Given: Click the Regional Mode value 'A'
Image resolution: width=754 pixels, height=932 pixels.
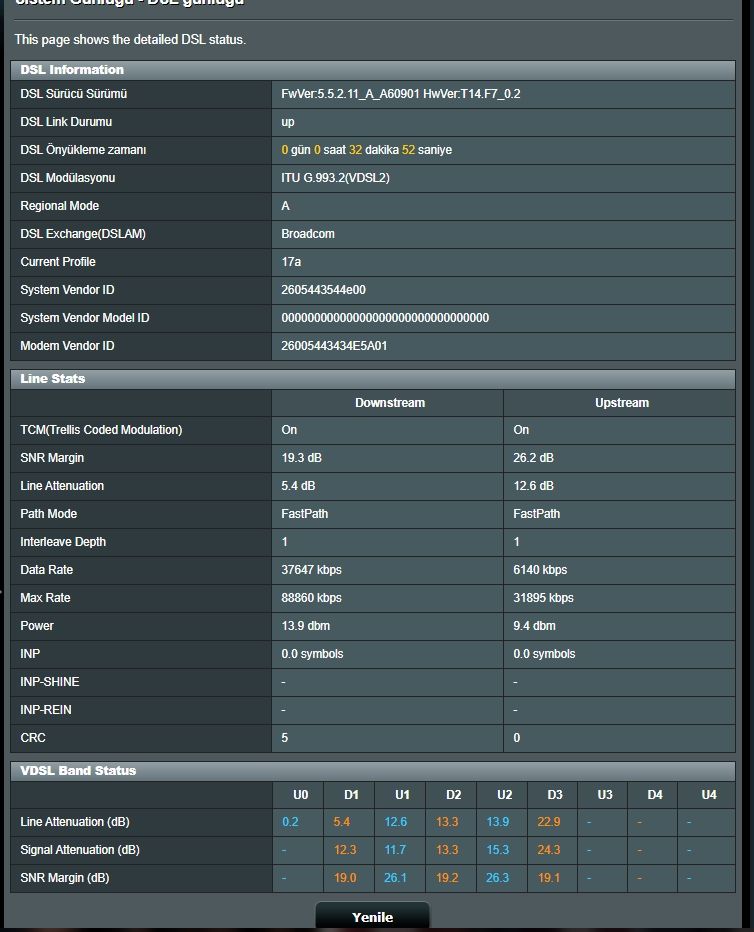Looking at the screenshot, I should coord(285,206).
